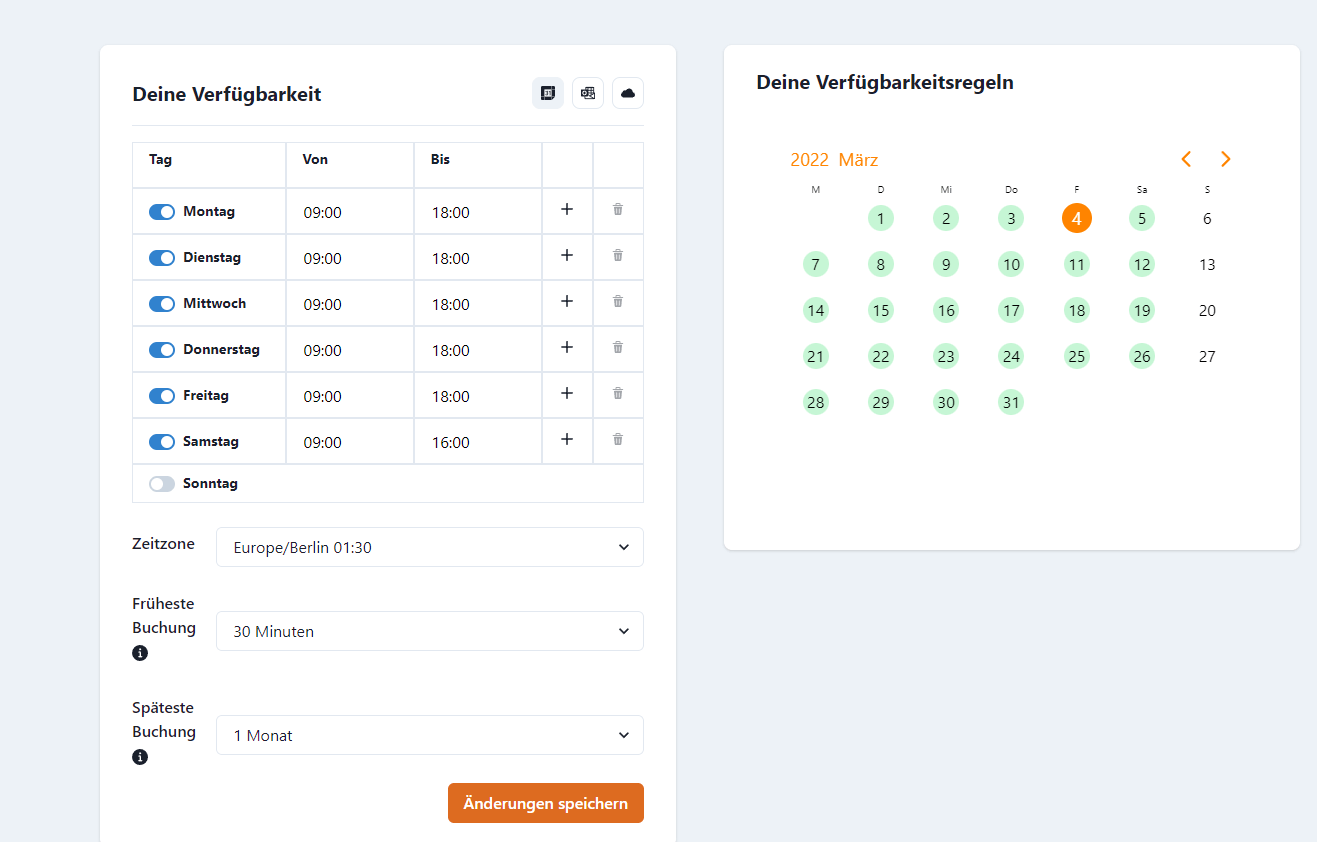
Task: Edit the Montag start time 09:00
Action: pyautogui.click(x=350, y=212)
